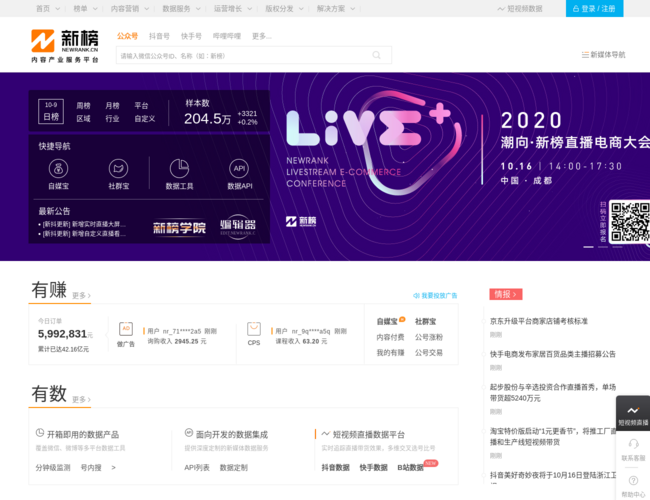The image size is (650, 500).
Task: Open second 最新公告 announcement 新增自定义直播
Action: click(82, 234)
